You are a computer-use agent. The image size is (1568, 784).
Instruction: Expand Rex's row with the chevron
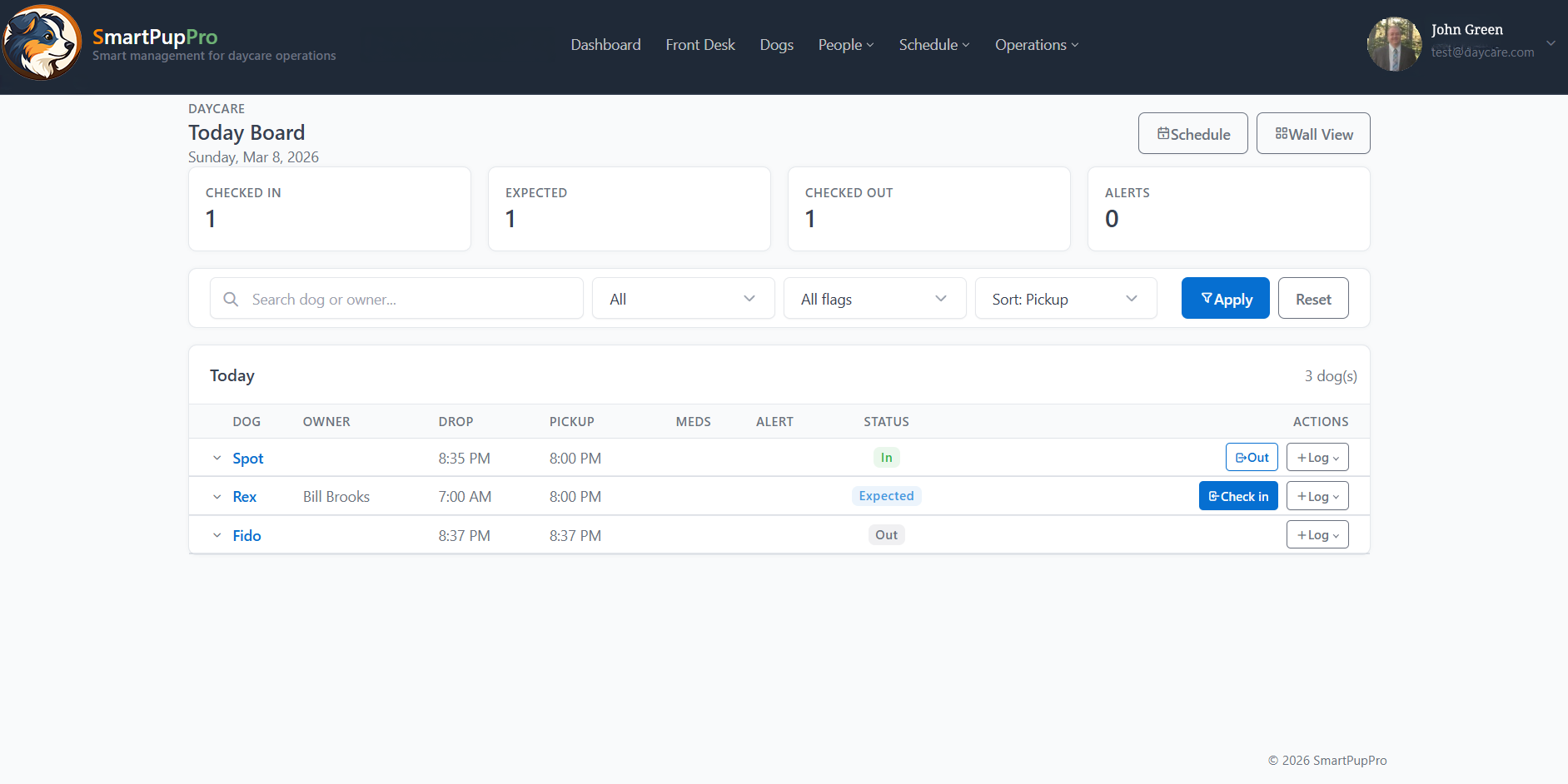[x=217, y=495]
